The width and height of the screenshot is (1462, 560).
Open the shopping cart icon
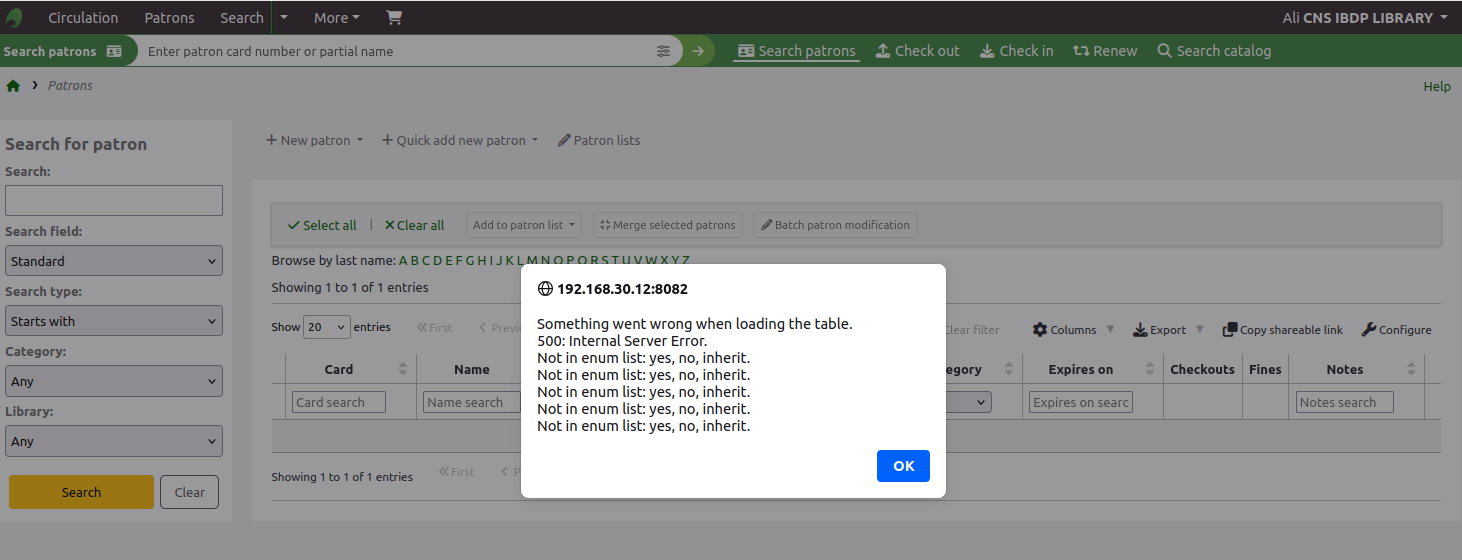(x=393, y=18)
